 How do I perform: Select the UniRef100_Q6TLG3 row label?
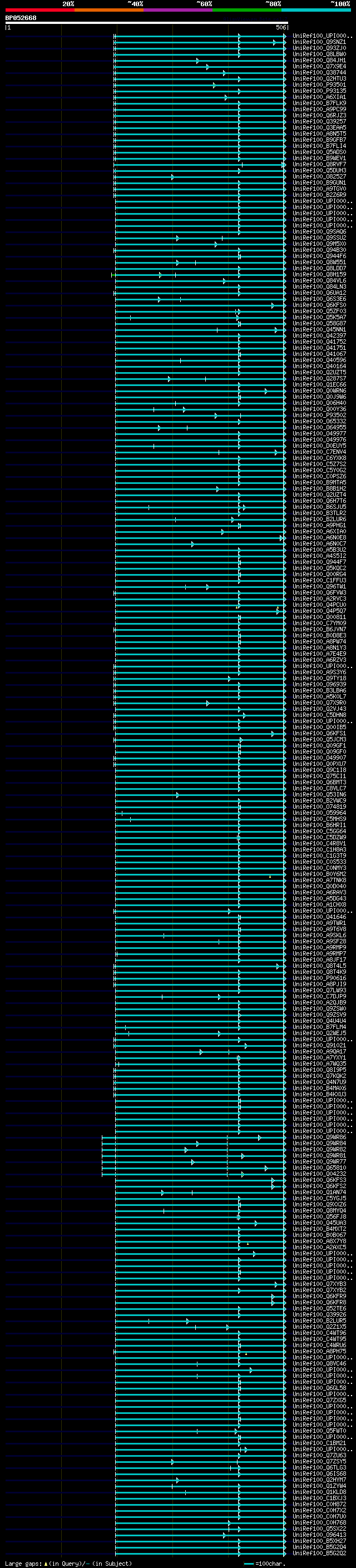[x=319, y=1467]
